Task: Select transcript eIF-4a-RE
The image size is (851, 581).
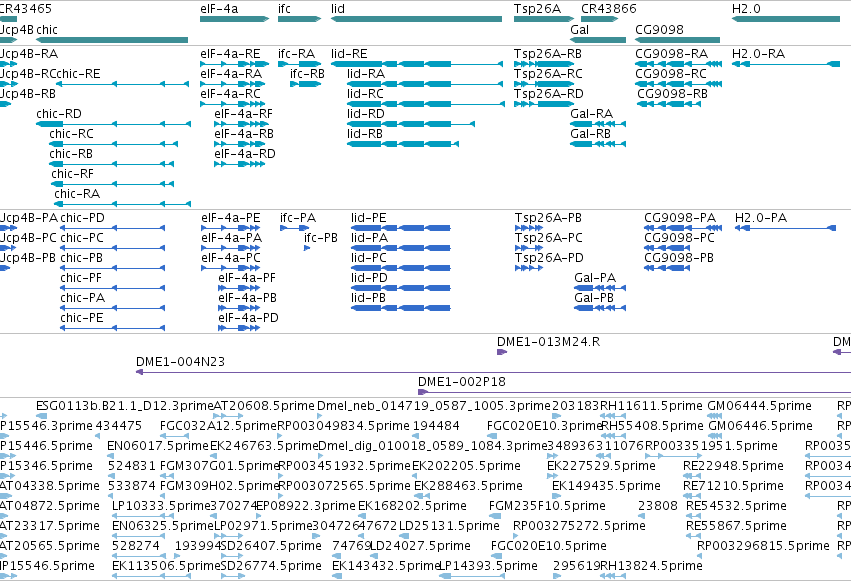Action: click(x=232, y=64)
